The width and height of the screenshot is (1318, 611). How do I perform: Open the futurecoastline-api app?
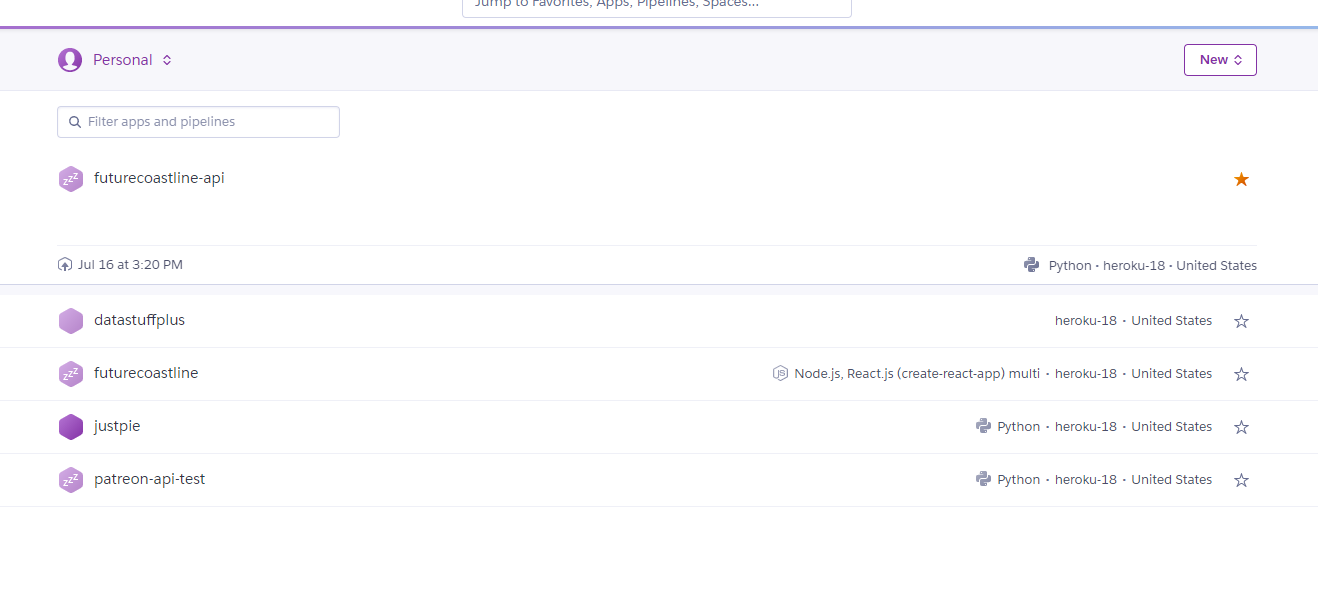tap(159, 178)
